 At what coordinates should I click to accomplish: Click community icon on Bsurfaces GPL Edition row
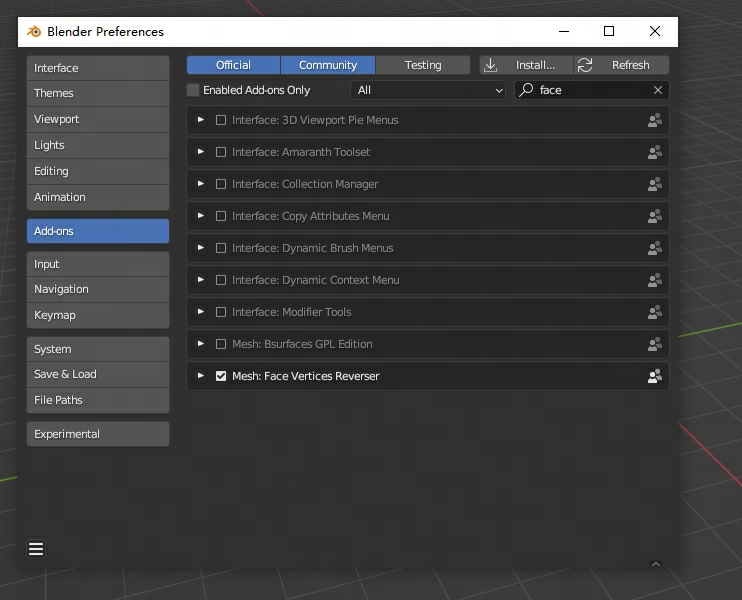click(655, 344)
